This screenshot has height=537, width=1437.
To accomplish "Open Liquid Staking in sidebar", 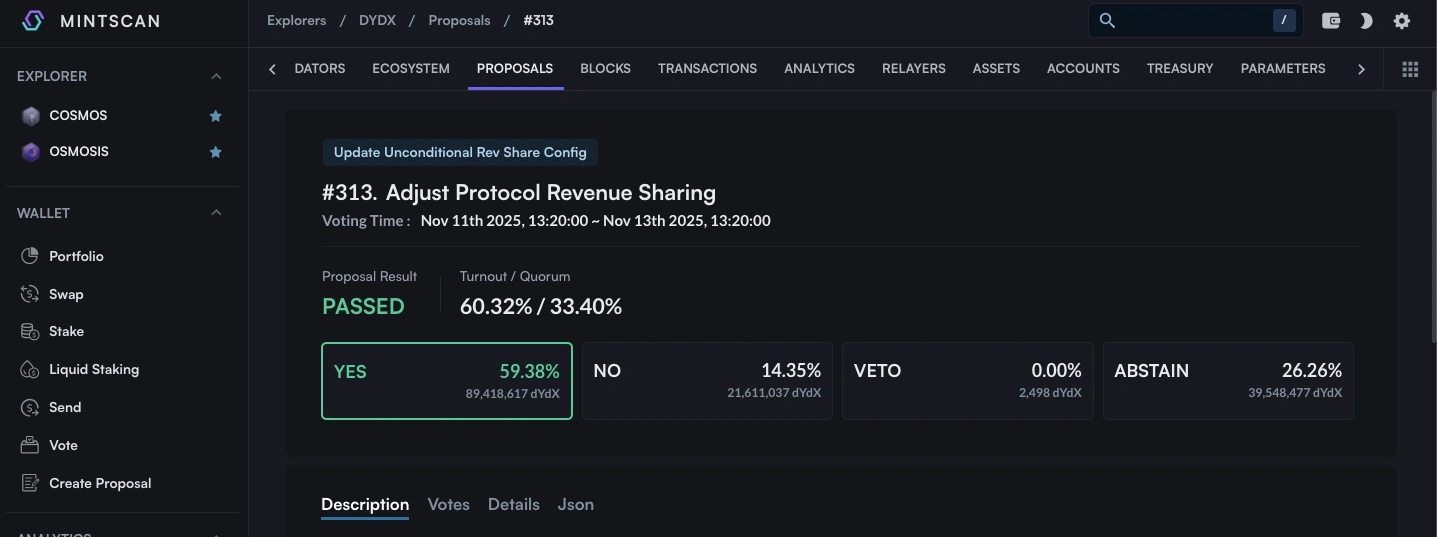I will point(93,369).
